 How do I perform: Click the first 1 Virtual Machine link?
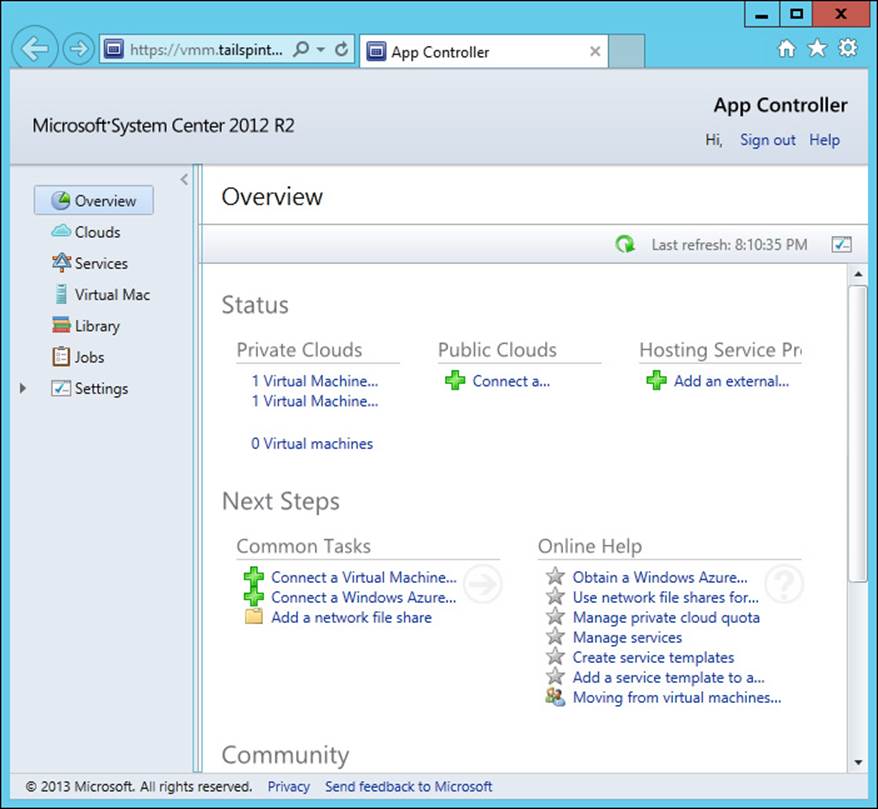point(315,381)
